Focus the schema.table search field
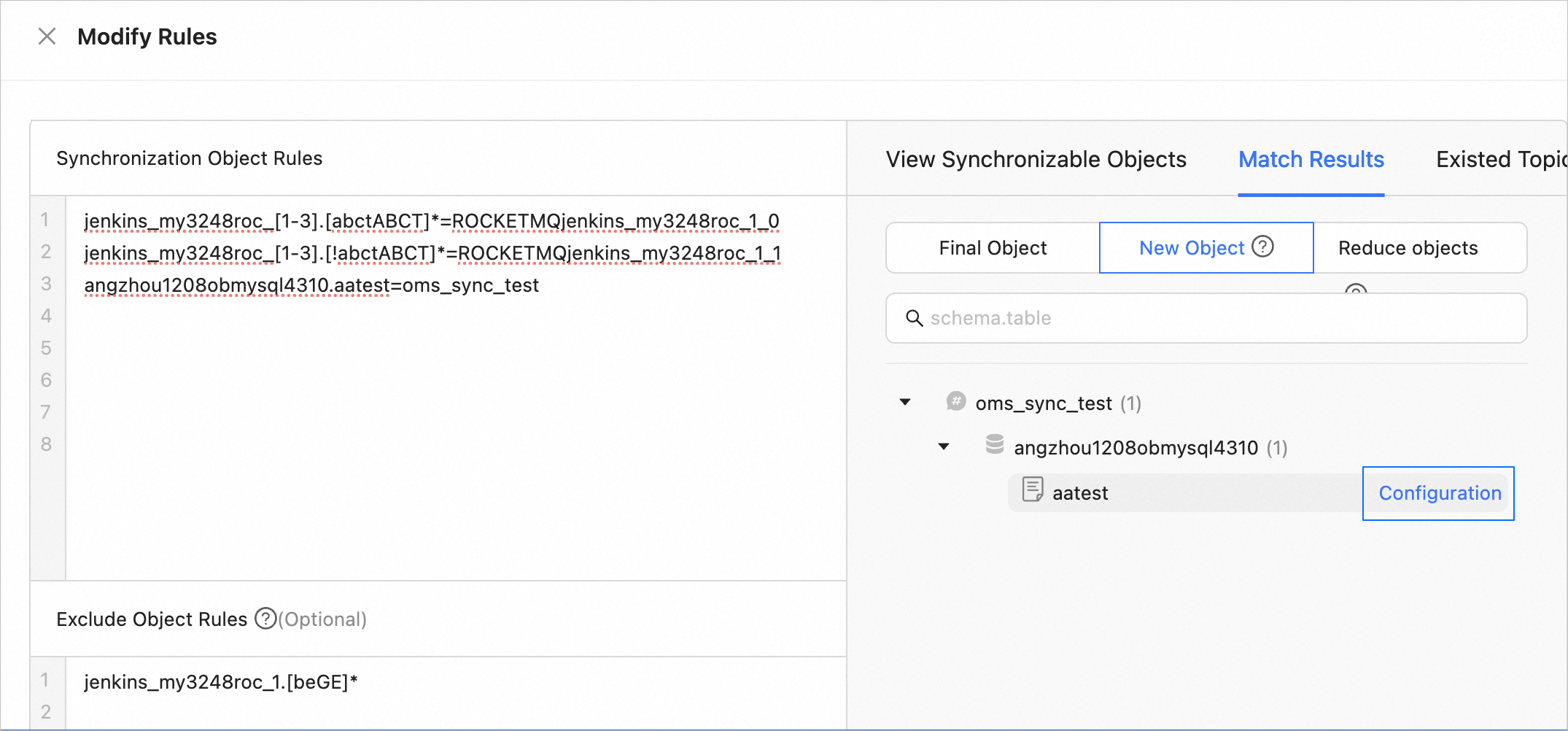 pos(1206,318)
